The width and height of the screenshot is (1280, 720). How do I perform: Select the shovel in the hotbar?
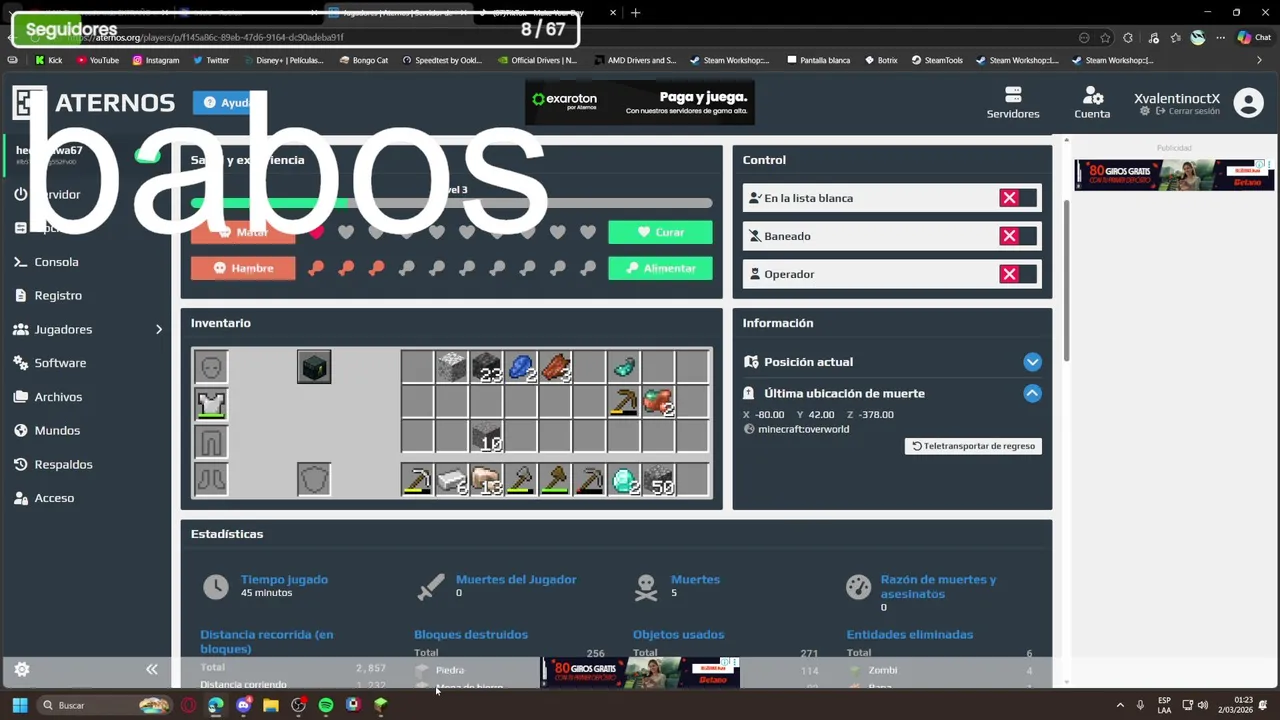pos(521,479)
